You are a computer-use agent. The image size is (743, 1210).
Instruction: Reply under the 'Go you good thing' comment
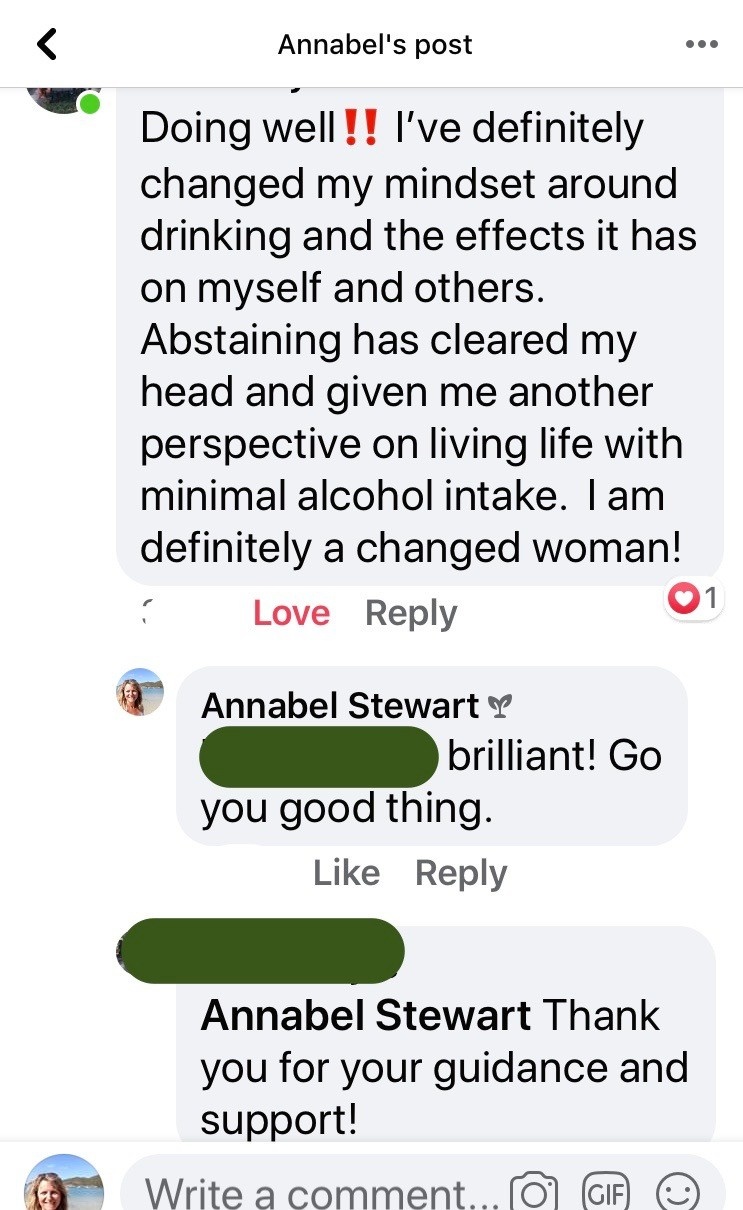[461, 873]
